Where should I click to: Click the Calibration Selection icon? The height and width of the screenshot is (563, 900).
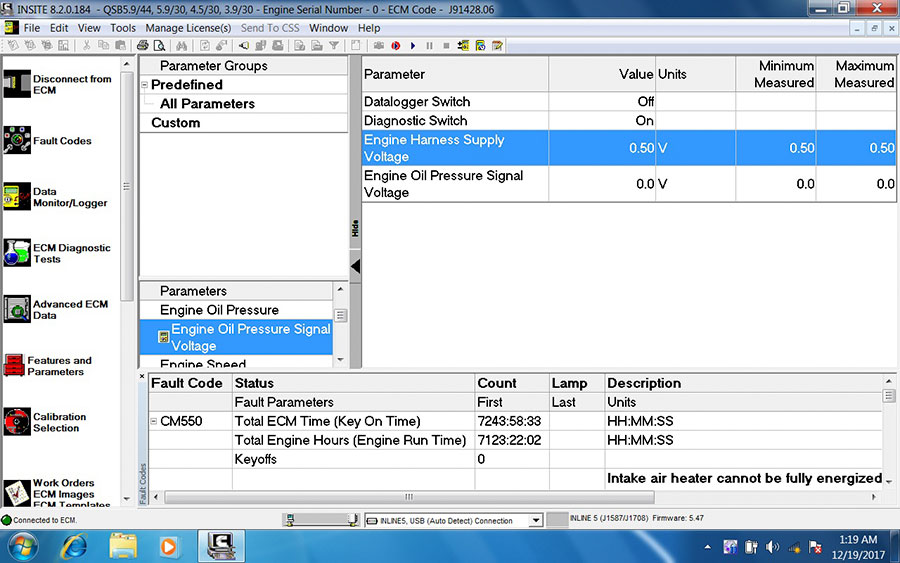pos(17,422)
